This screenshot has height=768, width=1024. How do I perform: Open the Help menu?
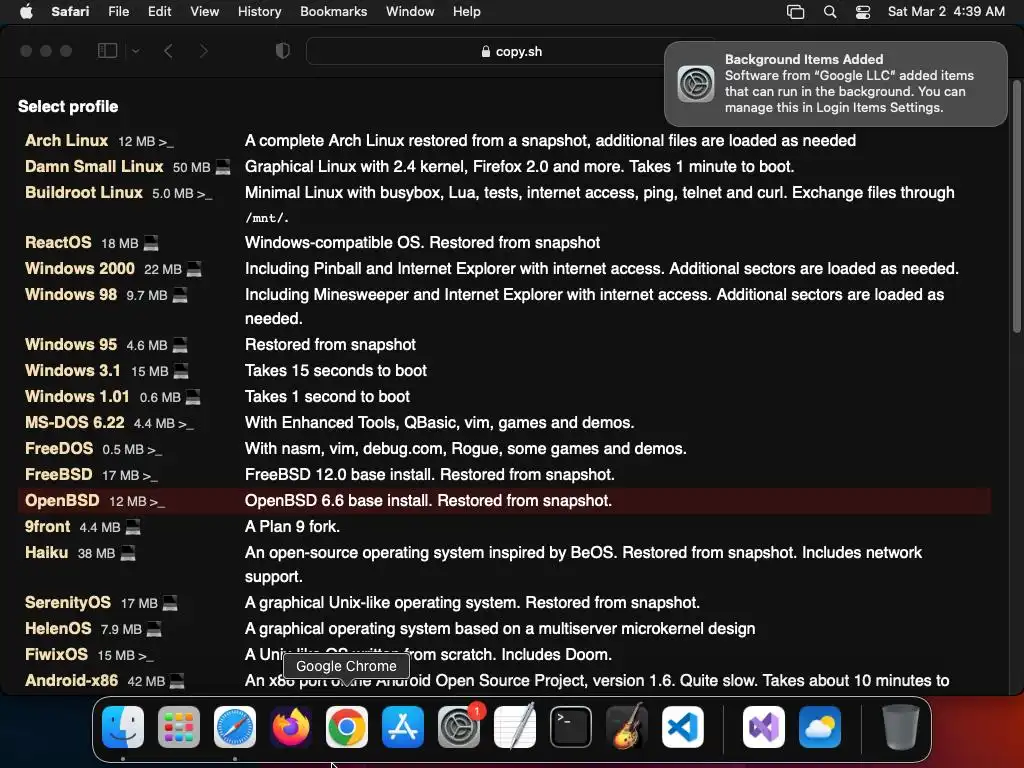click(466, 11)
